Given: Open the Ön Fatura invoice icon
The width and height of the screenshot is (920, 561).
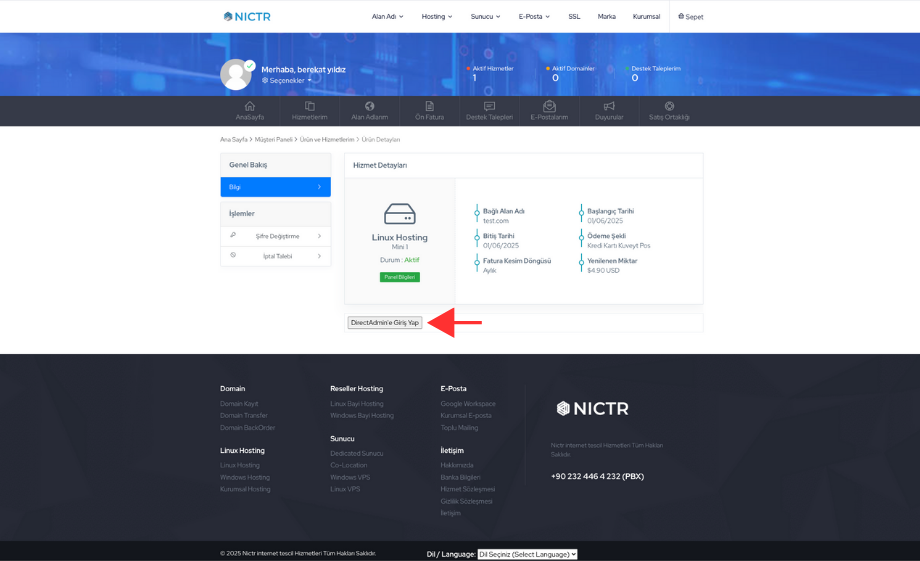Looking at the screenshot, I should pos(429,106).
